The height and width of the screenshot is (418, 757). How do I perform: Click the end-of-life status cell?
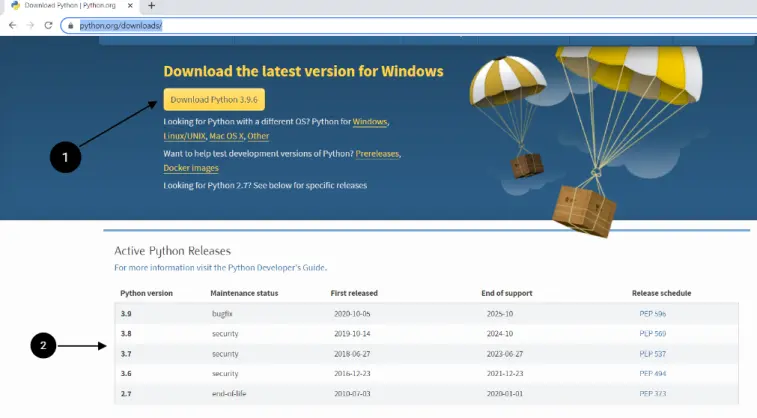click(229, 394)
